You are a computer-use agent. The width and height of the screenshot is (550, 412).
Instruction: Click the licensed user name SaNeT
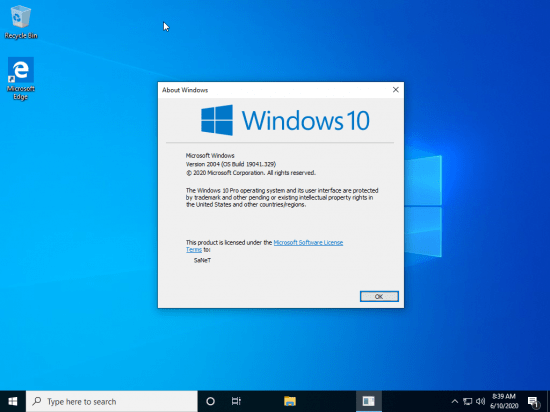[202, 260]
